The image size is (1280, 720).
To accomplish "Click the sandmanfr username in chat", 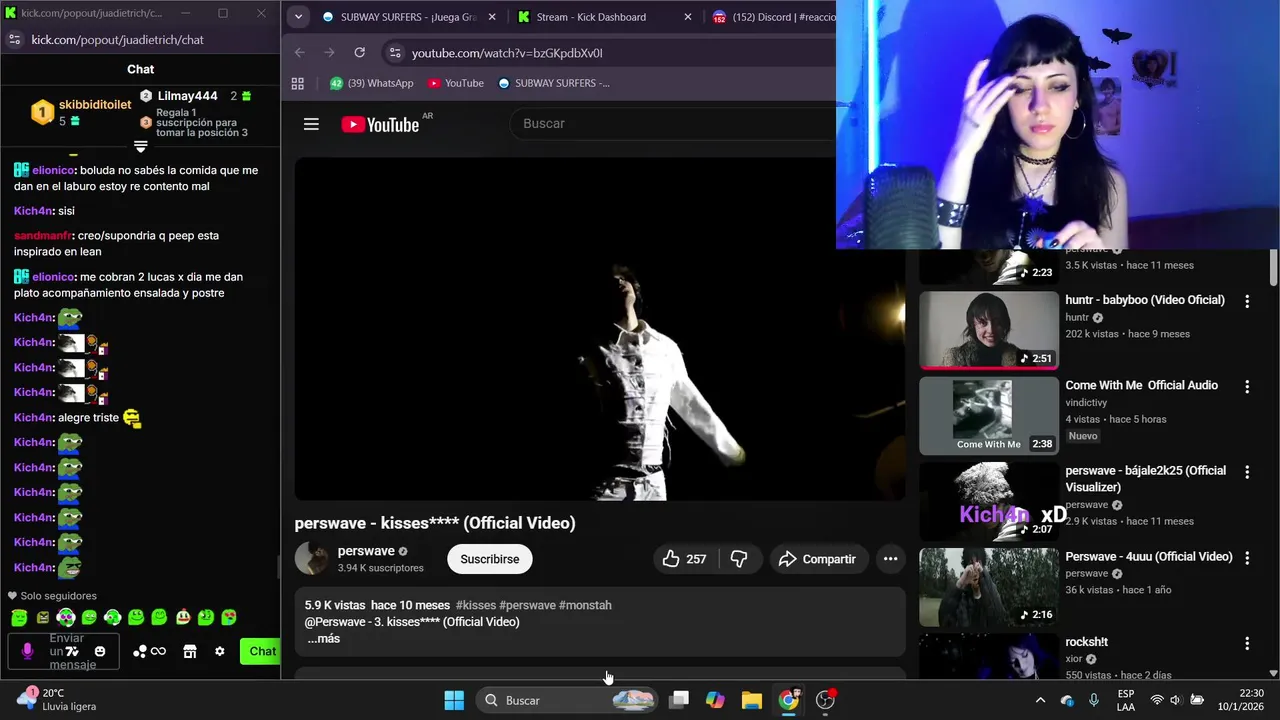I will pos(43,236).
